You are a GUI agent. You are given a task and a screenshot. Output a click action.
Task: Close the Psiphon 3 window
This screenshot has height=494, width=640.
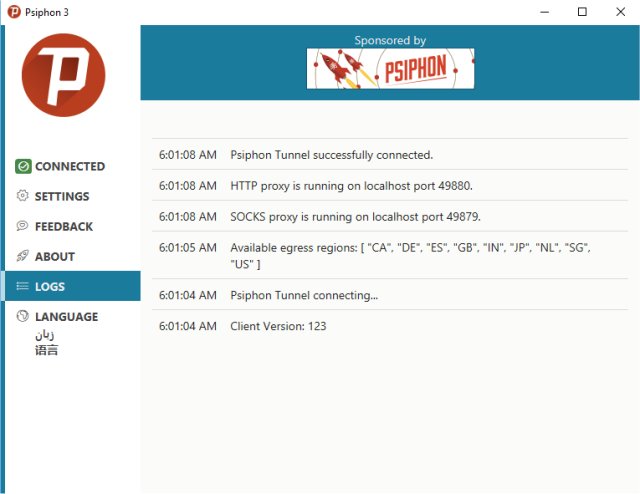click(x=620, y=12)
